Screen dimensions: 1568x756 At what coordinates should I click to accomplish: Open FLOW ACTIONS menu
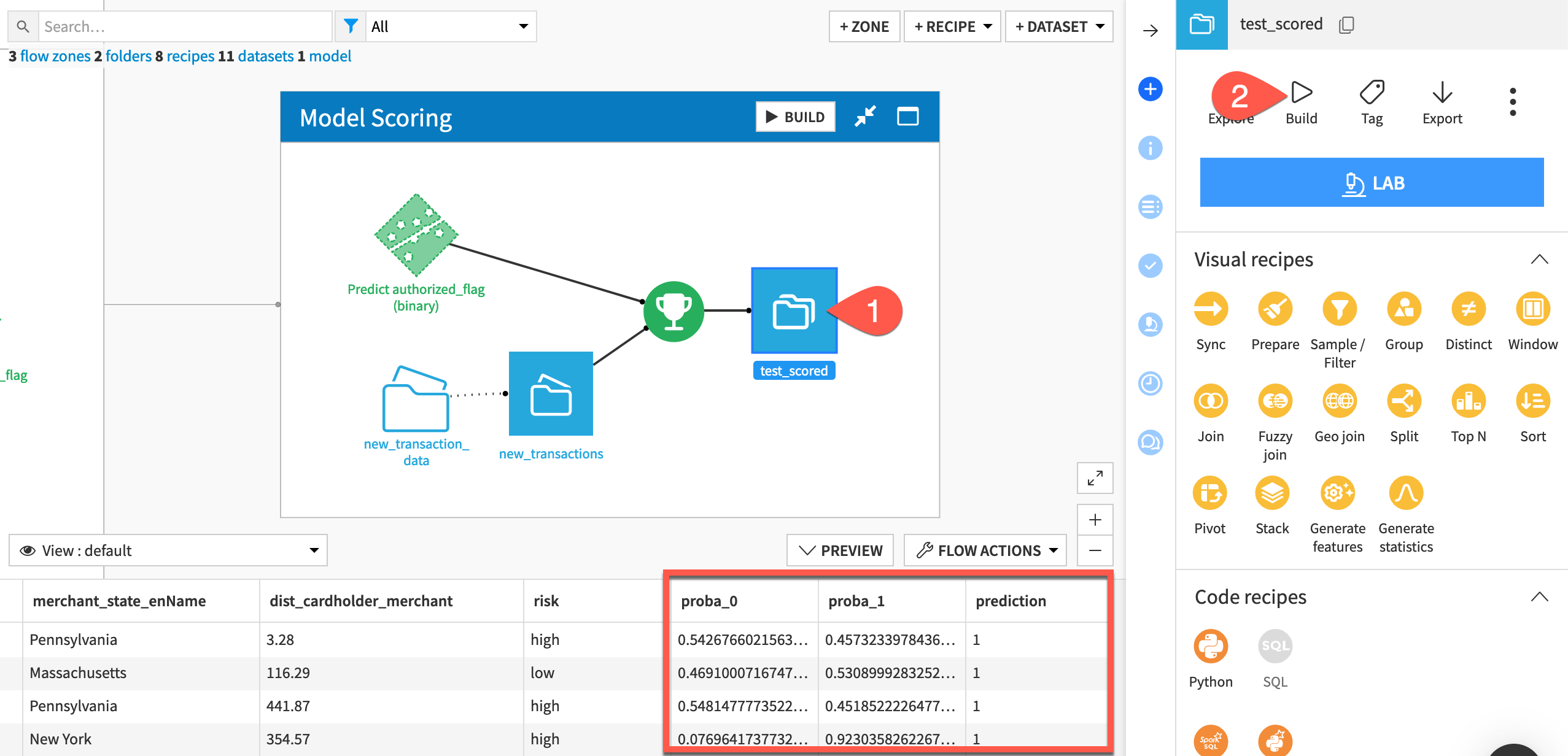coord(985,550)
